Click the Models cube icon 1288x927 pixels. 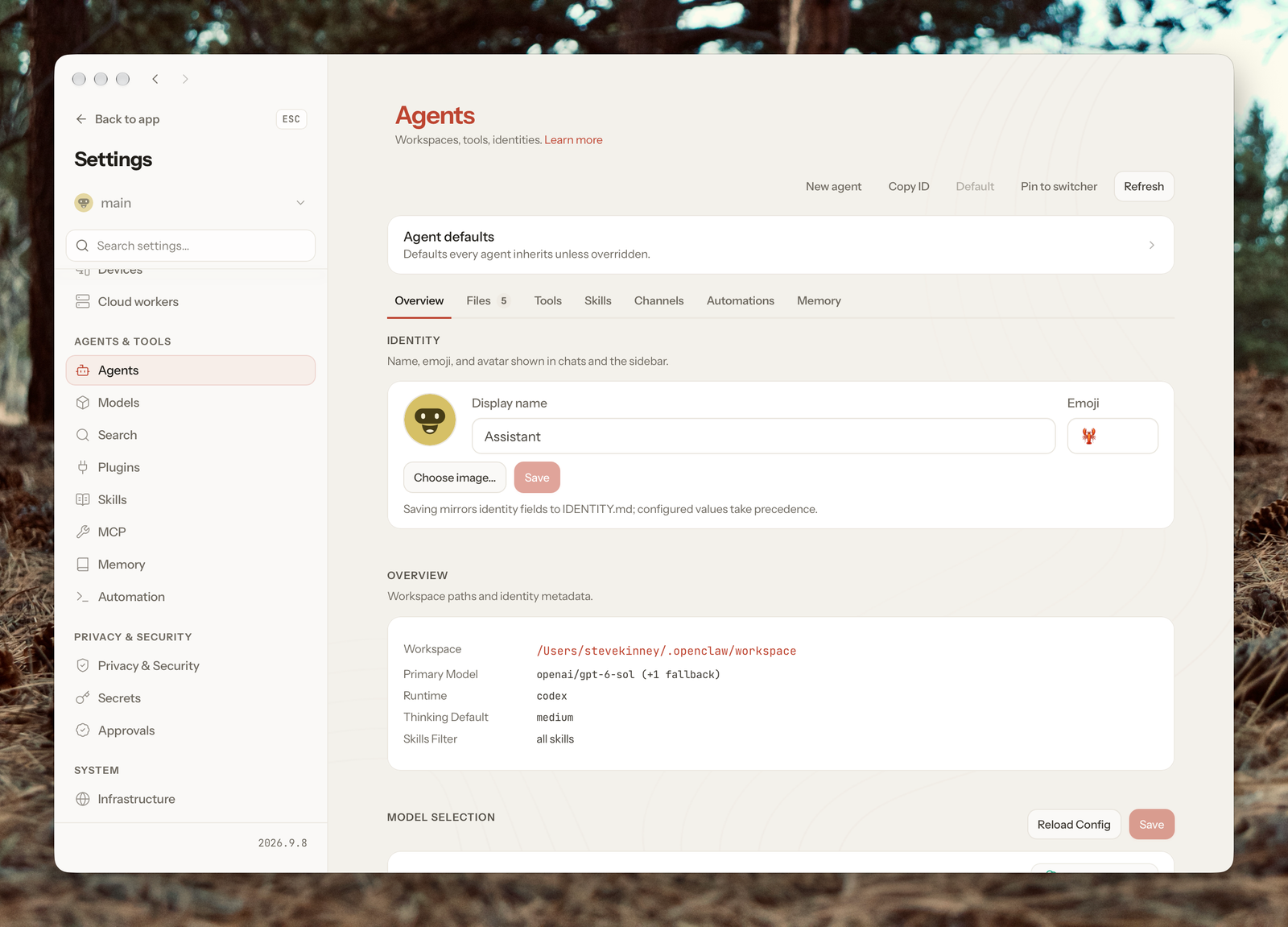click(83, 403)
